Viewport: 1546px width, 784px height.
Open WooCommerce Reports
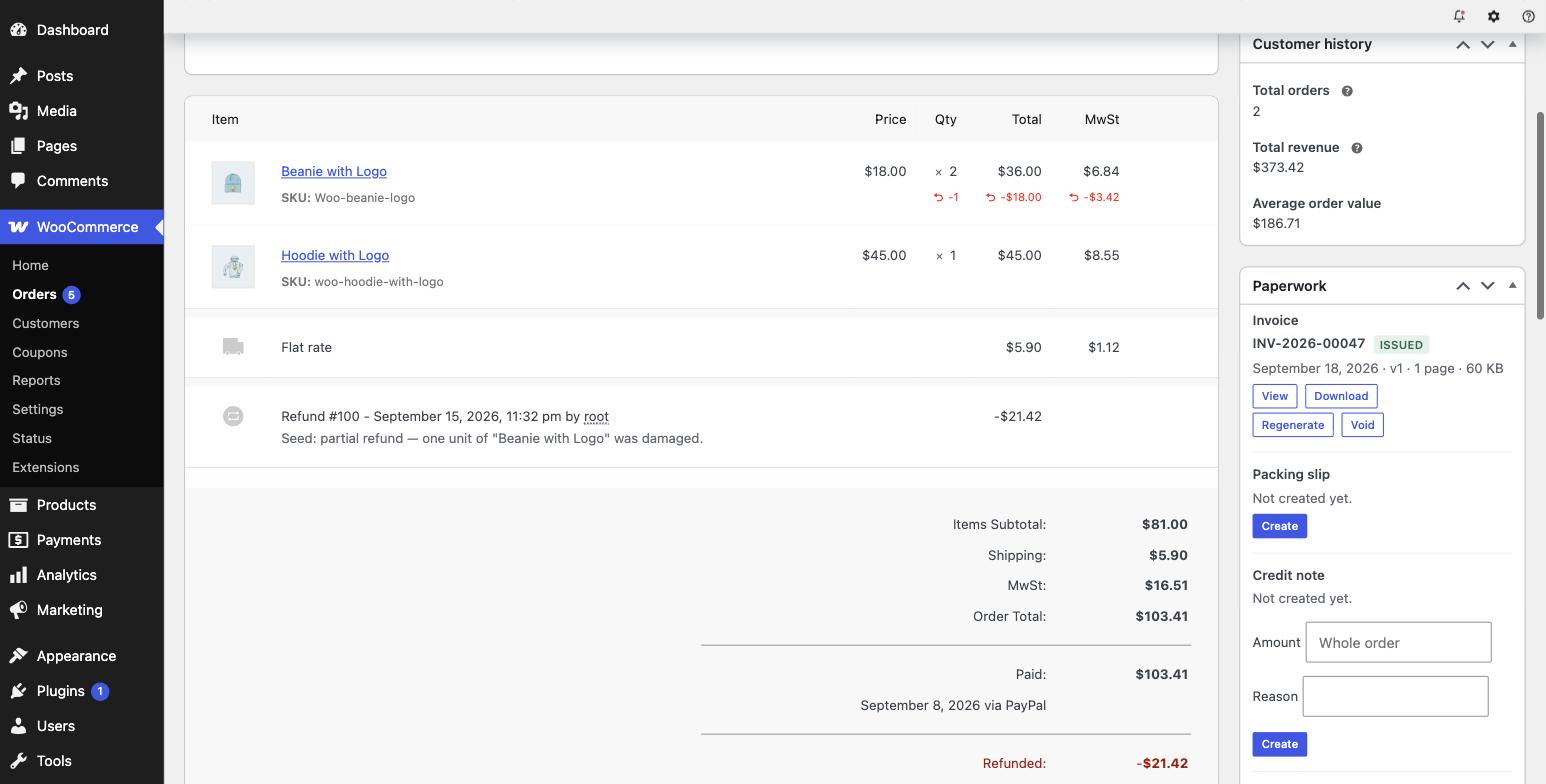[x=36, y=380]
